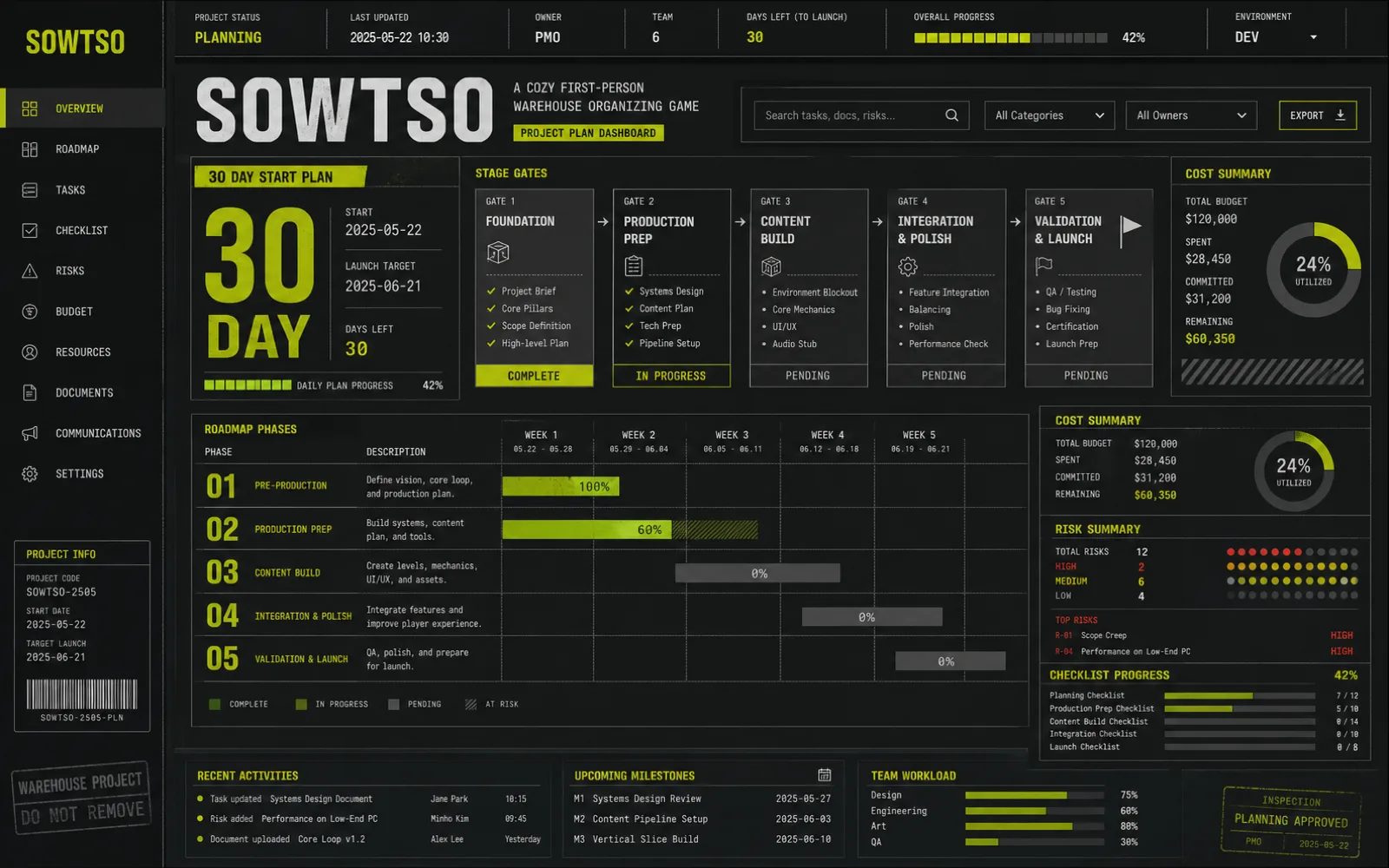Click the Complete status on Foundation gate
The height and width of the screenshot is (868, 1389).
tap(534, 376)
